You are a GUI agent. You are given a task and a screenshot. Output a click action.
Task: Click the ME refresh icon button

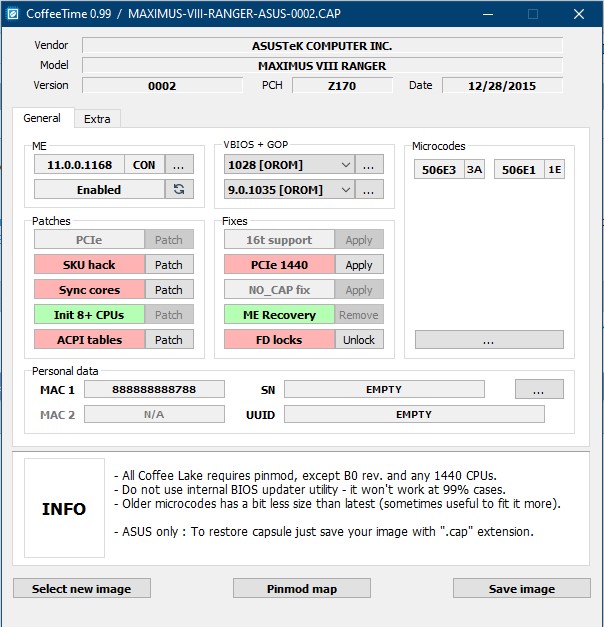pos(179,189)
